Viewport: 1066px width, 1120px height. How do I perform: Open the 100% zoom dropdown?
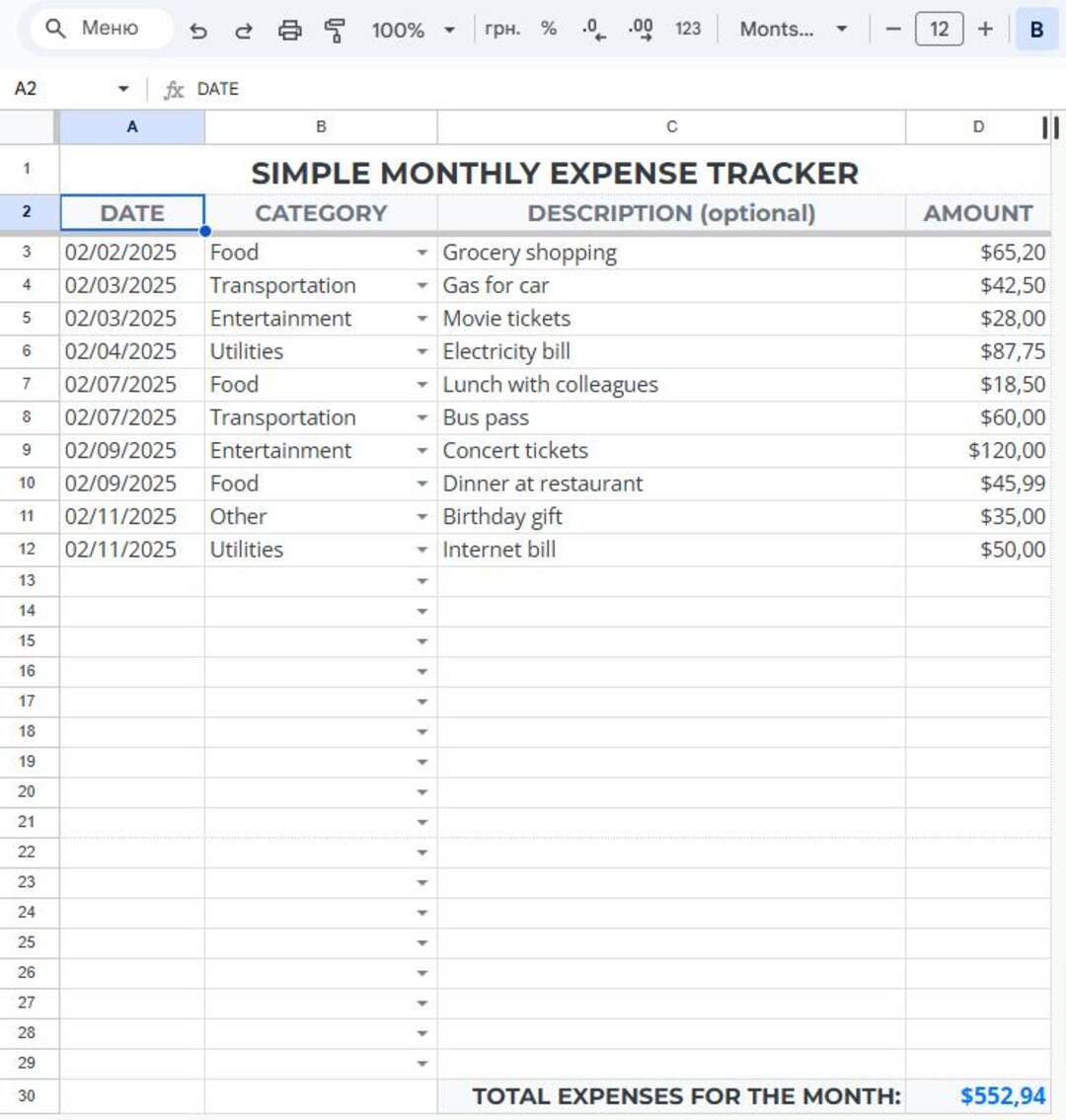413,30
